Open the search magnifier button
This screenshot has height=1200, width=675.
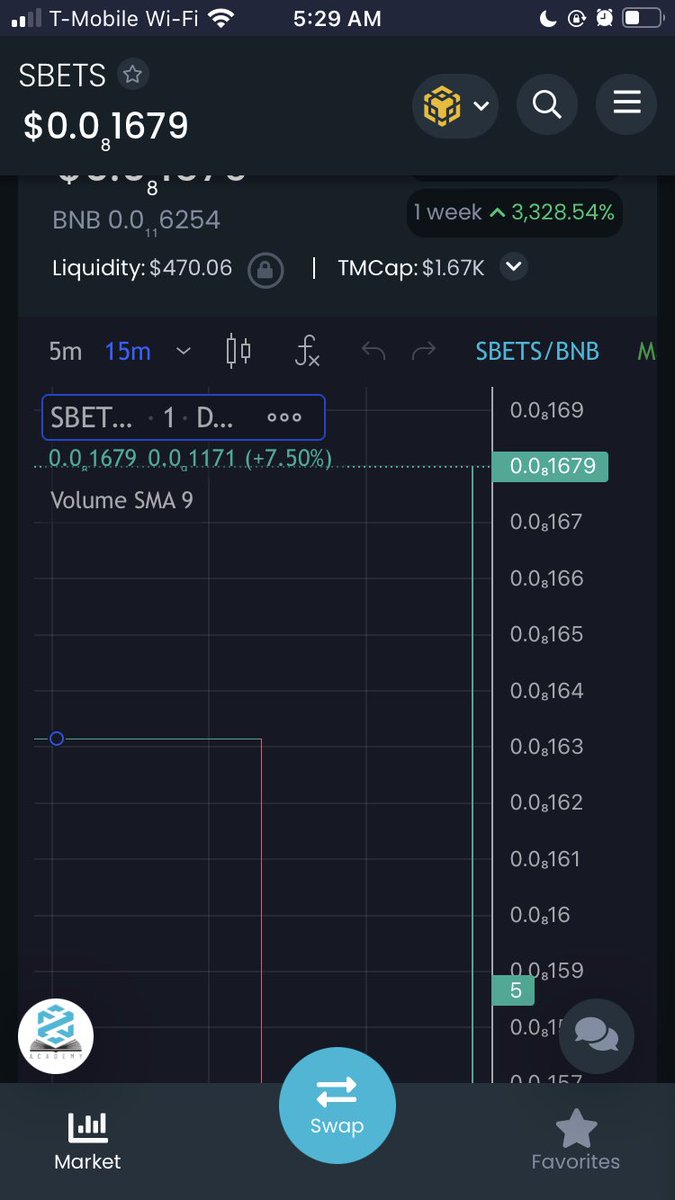click(547, 103)
